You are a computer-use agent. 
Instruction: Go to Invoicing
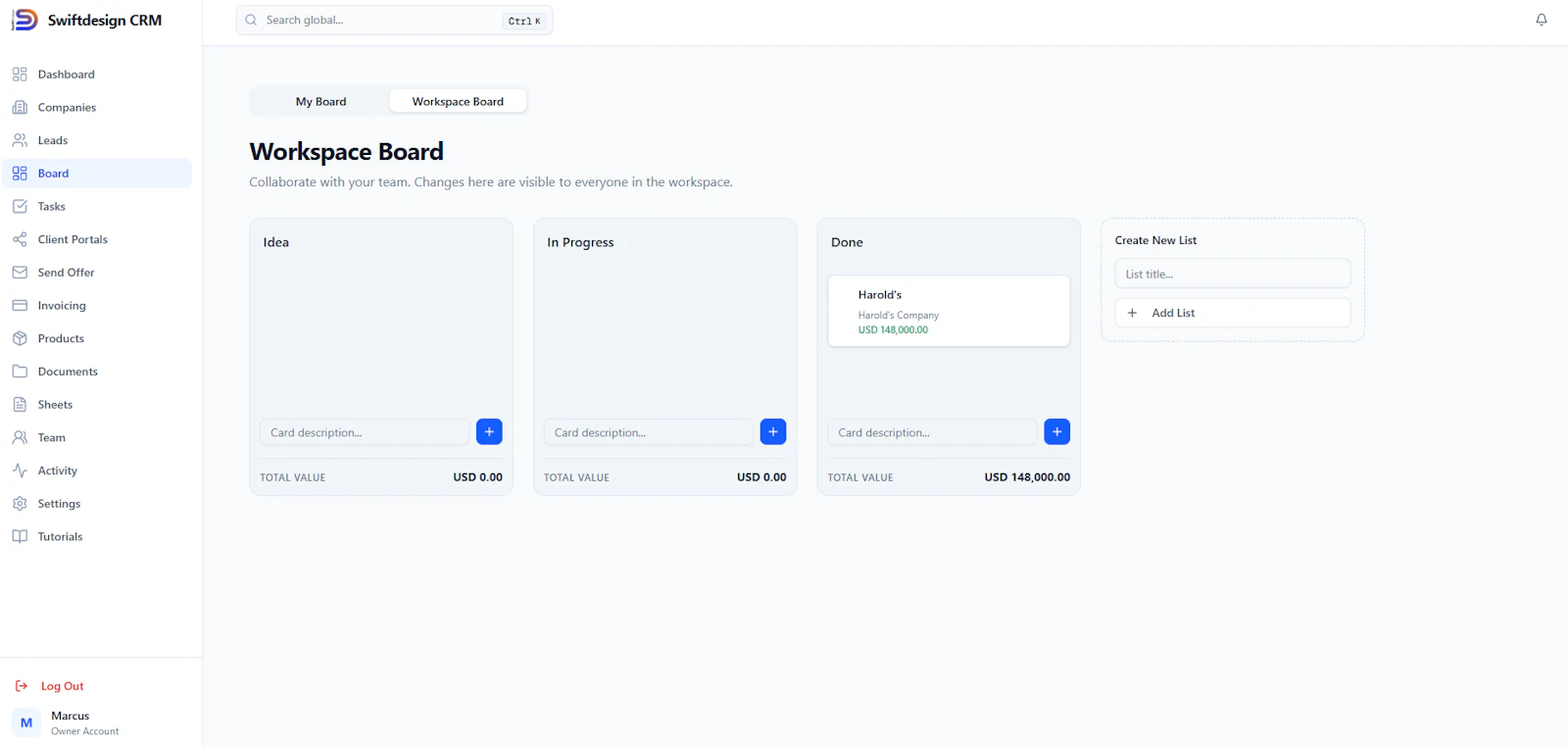pyautogui.click(x=98, y=305)
